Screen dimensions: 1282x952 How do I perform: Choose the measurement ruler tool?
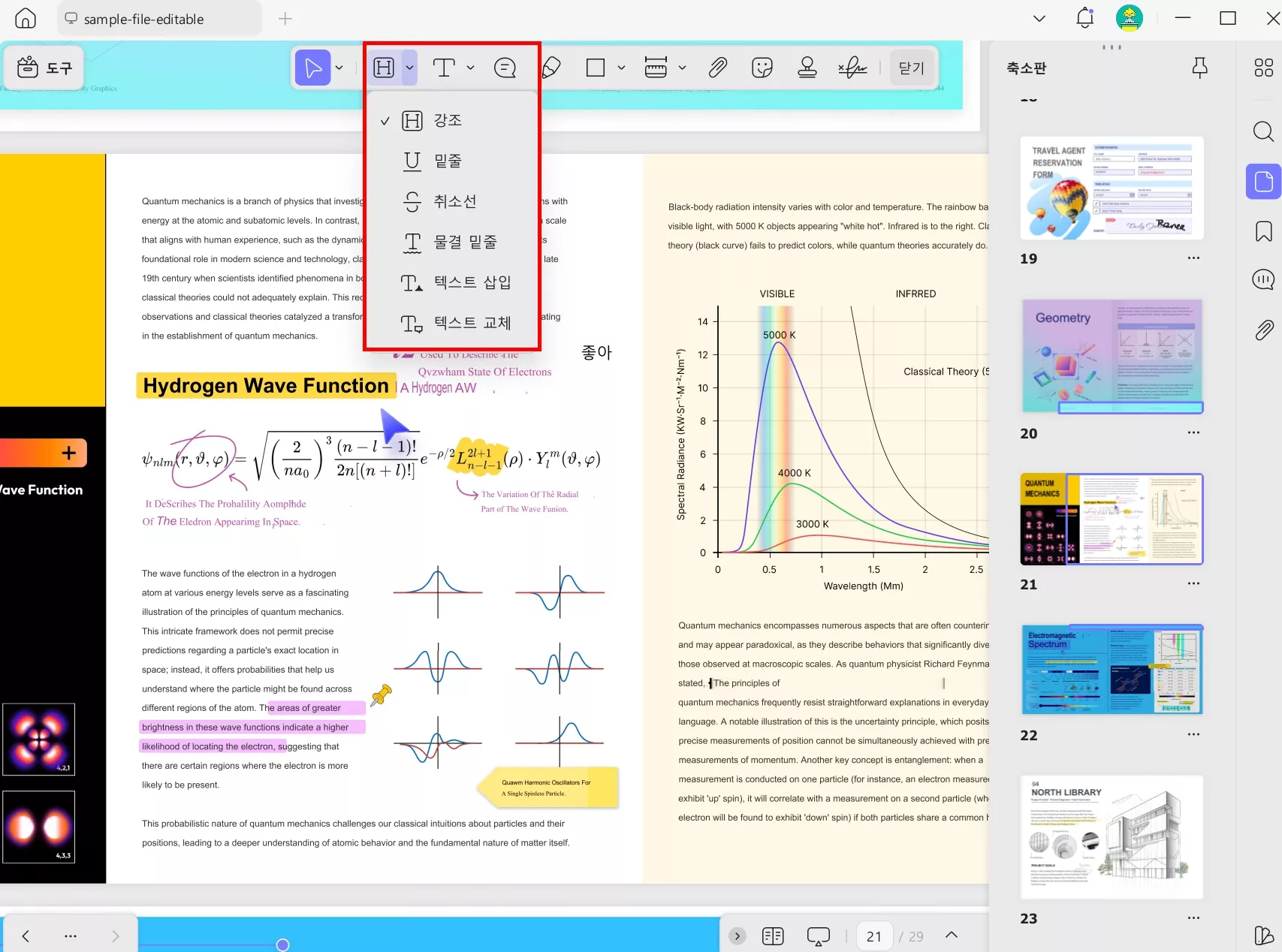click(656, 68)
